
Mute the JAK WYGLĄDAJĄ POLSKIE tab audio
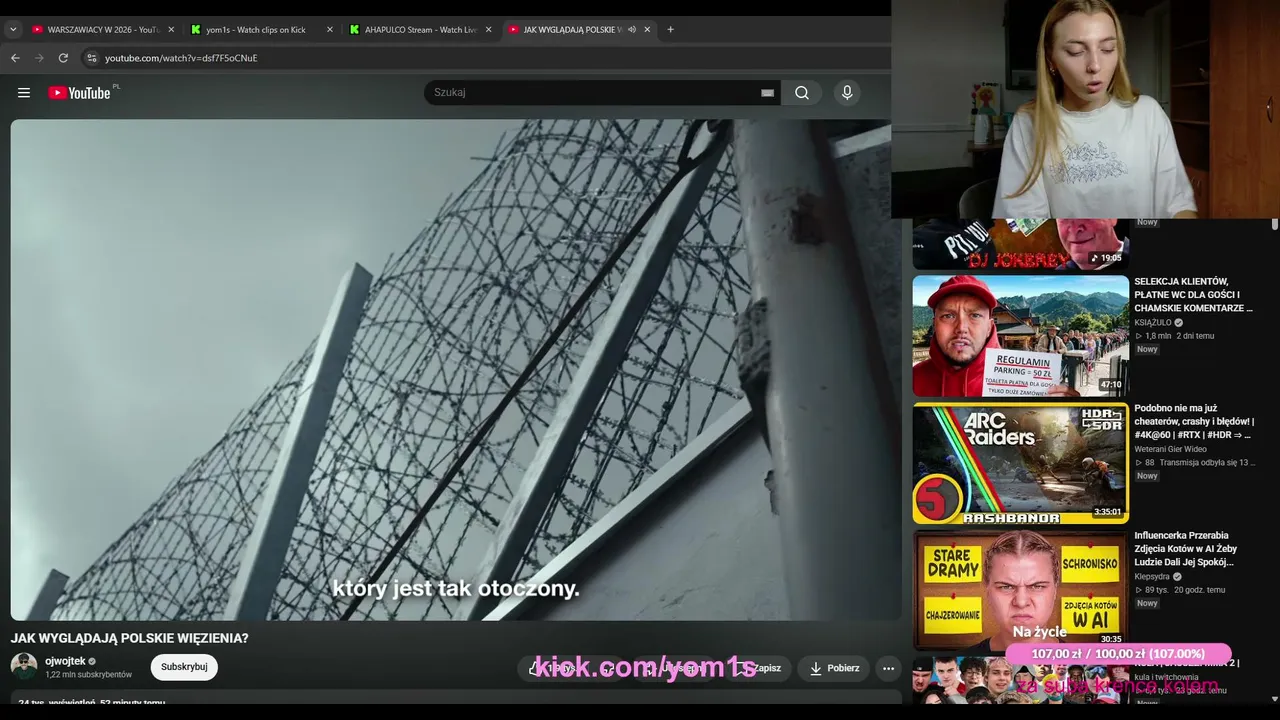tap(631, 30)
